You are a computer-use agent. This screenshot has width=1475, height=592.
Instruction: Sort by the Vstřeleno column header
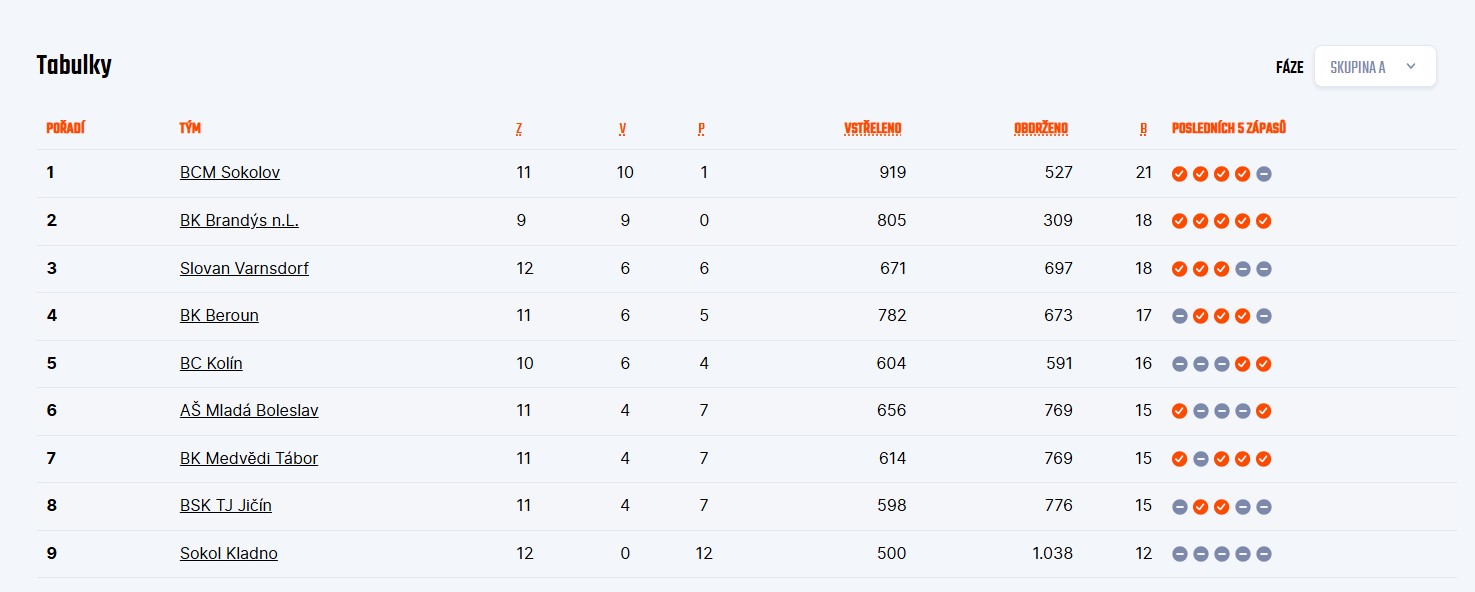(x=873, y=128)
